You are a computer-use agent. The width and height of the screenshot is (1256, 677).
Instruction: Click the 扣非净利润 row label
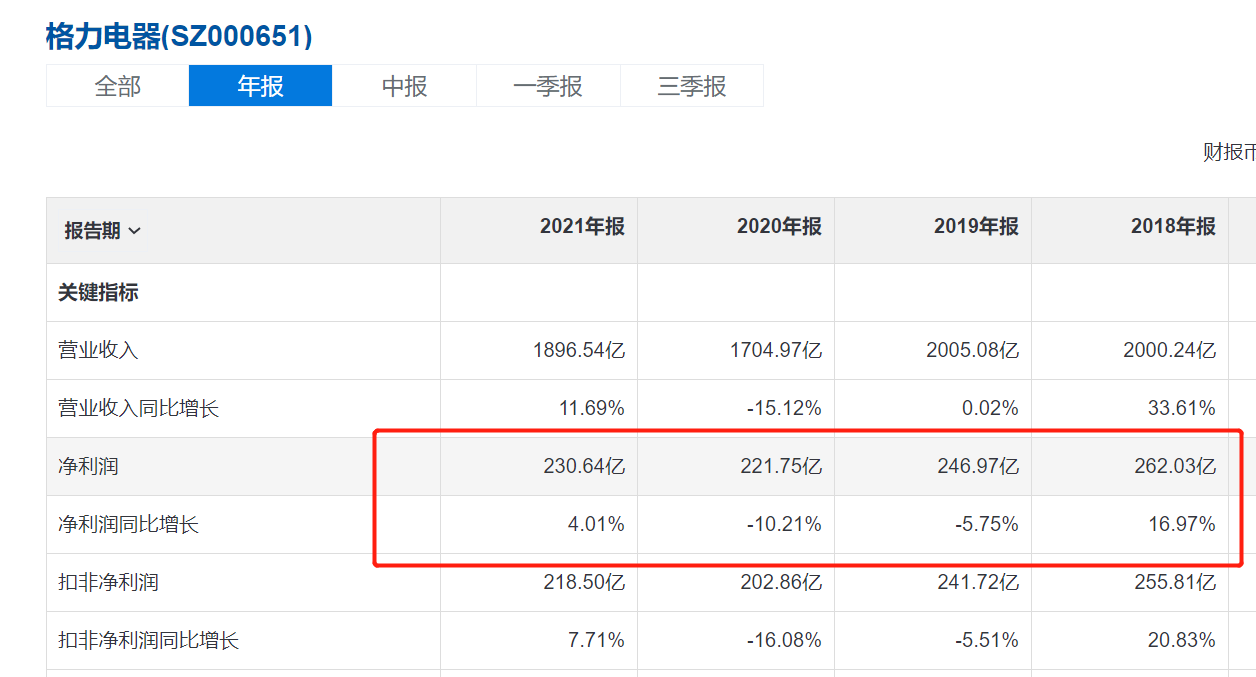108,582
